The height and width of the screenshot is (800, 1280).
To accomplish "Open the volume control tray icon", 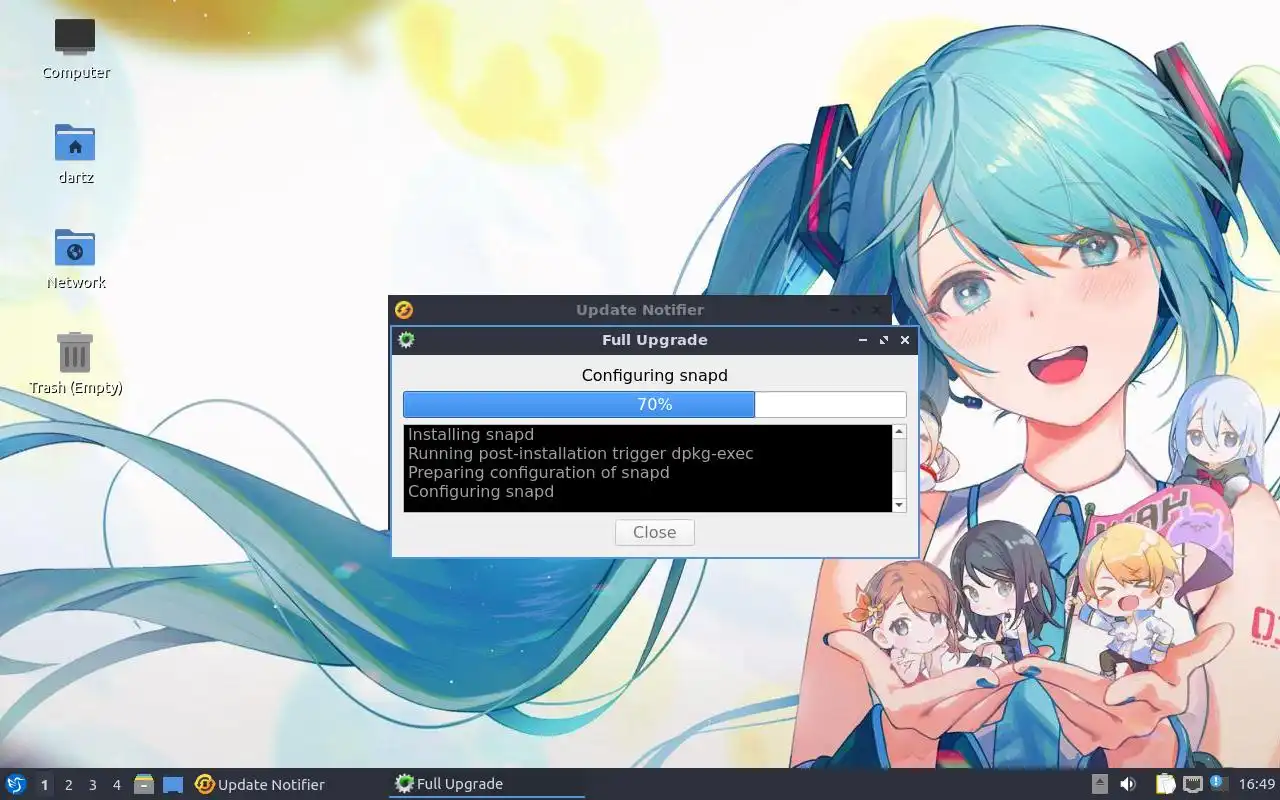I will coord(1128,784).
